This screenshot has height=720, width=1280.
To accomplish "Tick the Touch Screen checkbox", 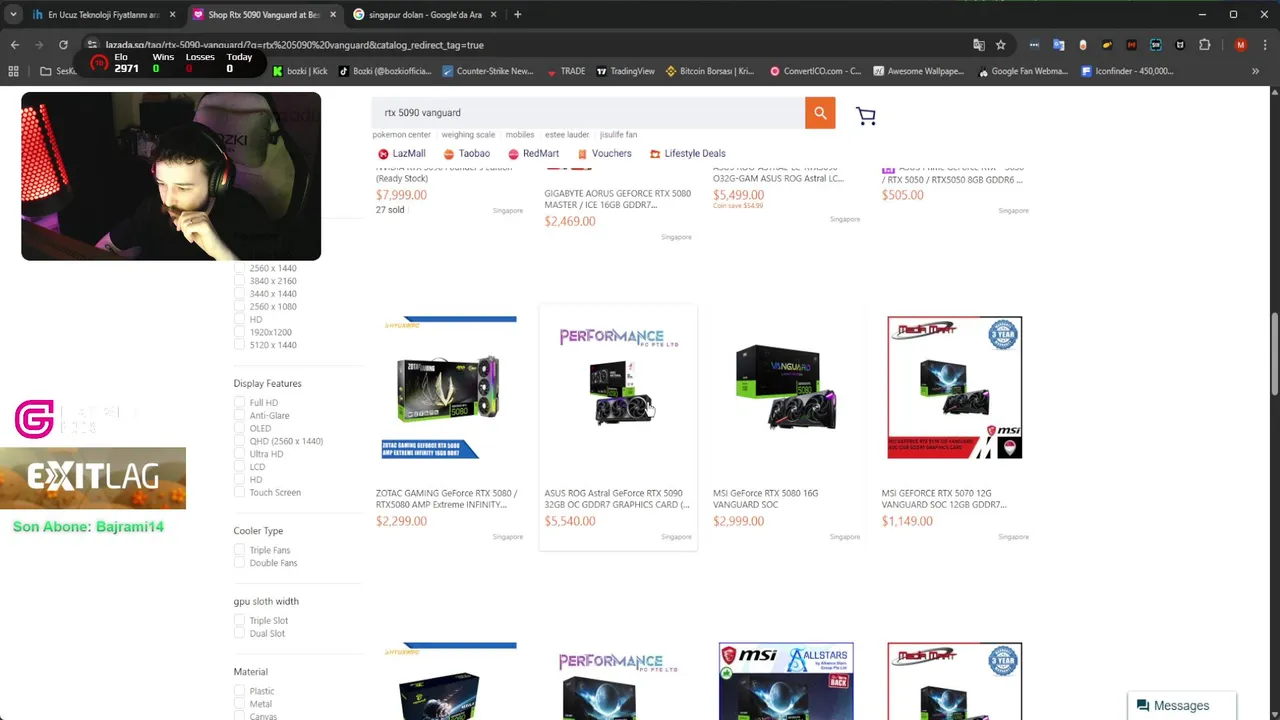I will click(x=239, y=492).
